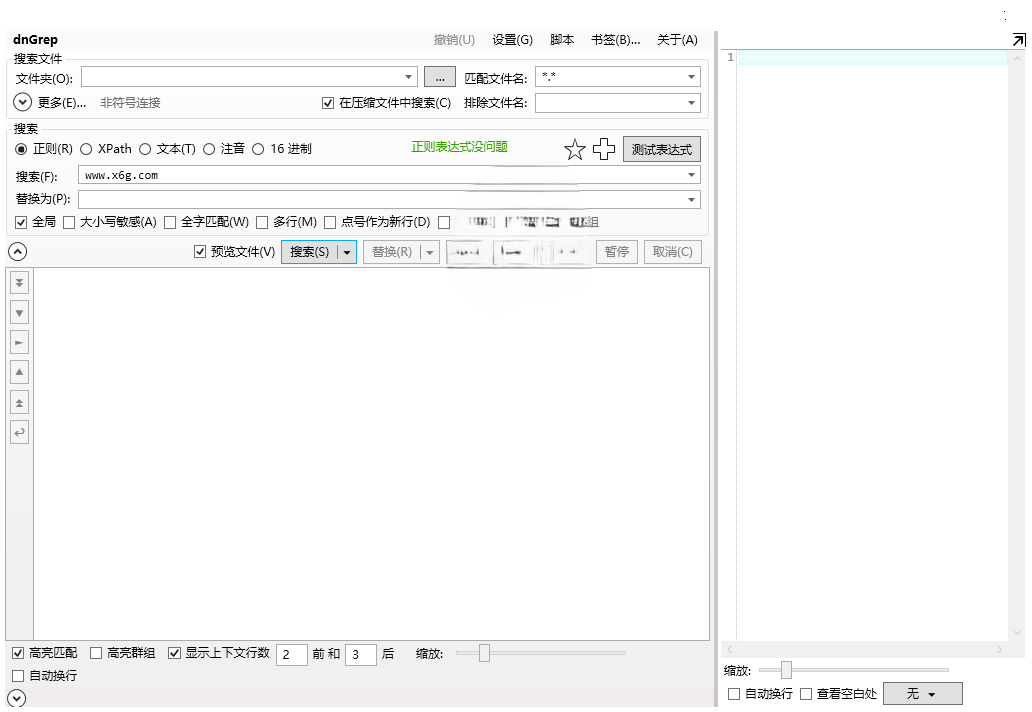Click the context lines before field showing 2
1032x712 pixels.
point(292,654)
